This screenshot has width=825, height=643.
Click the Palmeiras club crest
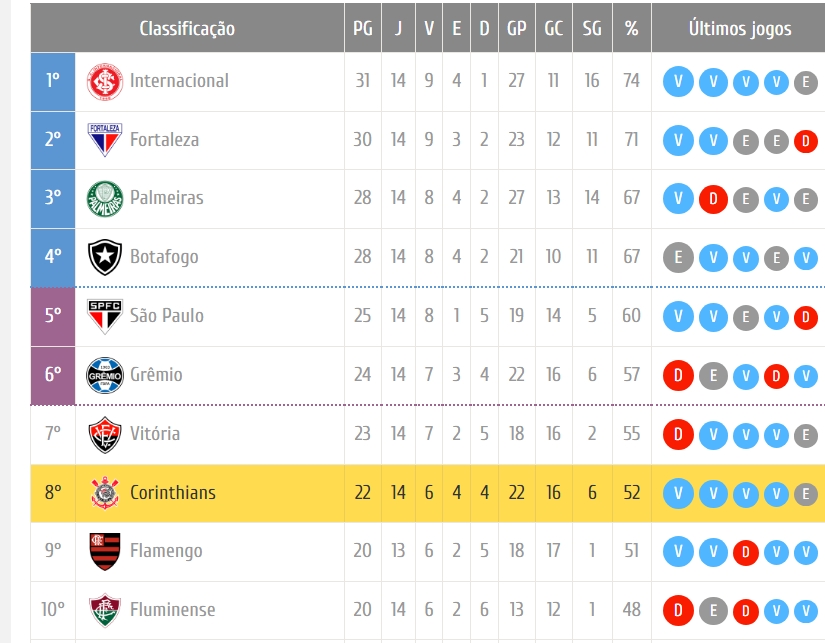(x=105, y=199)
